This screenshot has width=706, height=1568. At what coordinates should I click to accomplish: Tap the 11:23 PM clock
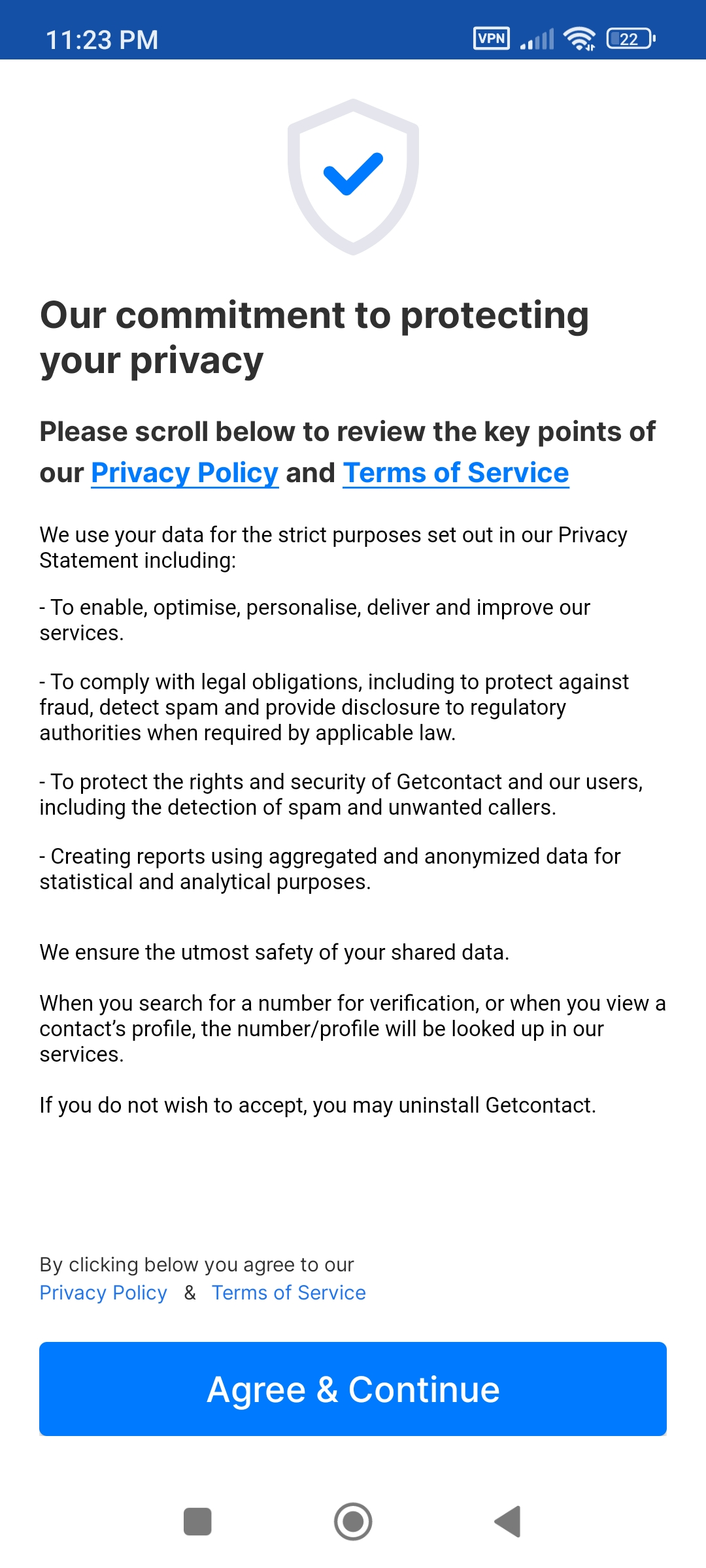tap(102, 40)
